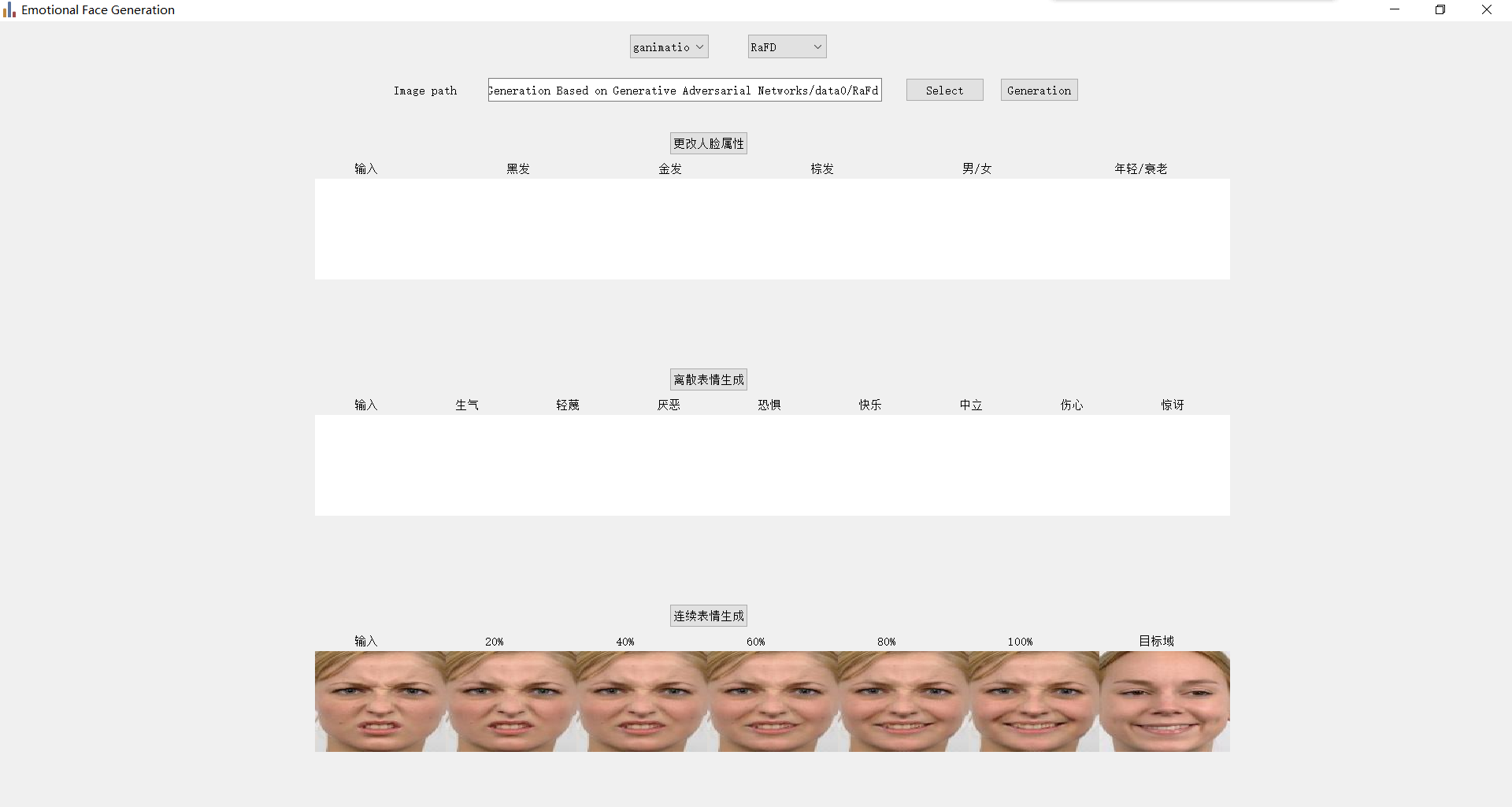Viewport: 1512px width, 807px height.
Task: Click the Generation button
Action: (1039, 90)
